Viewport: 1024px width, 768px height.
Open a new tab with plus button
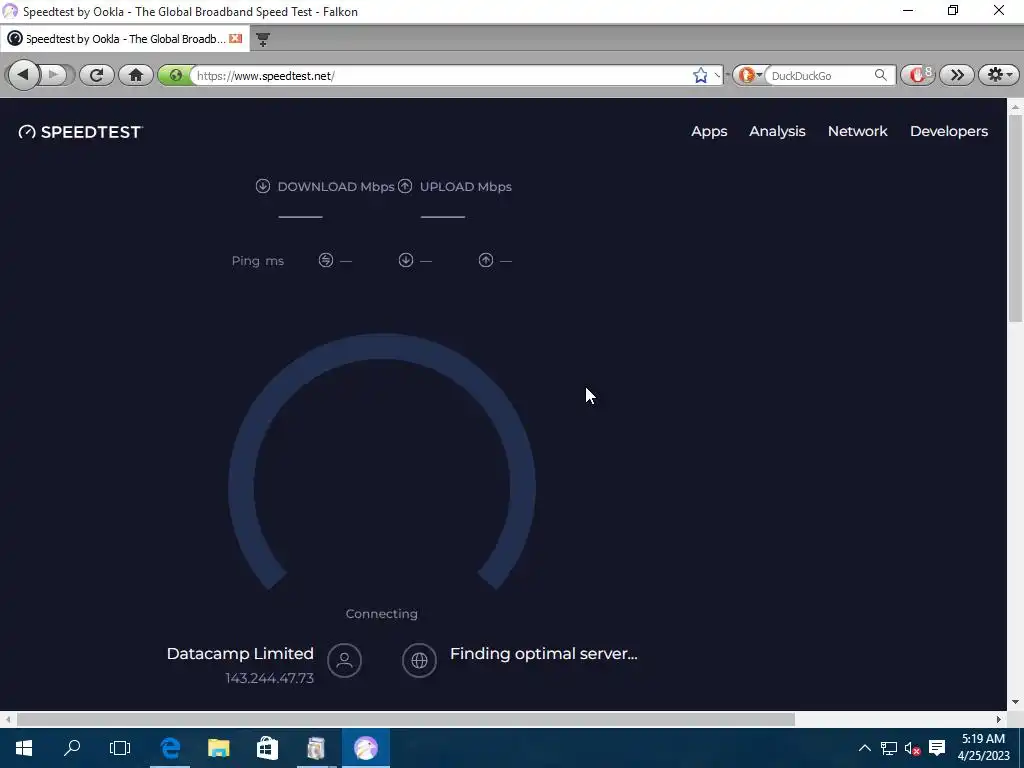coord(263,39)
